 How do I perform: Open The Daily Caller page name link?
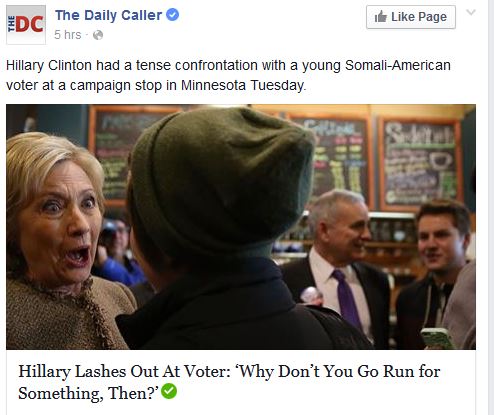pos(108,15)
